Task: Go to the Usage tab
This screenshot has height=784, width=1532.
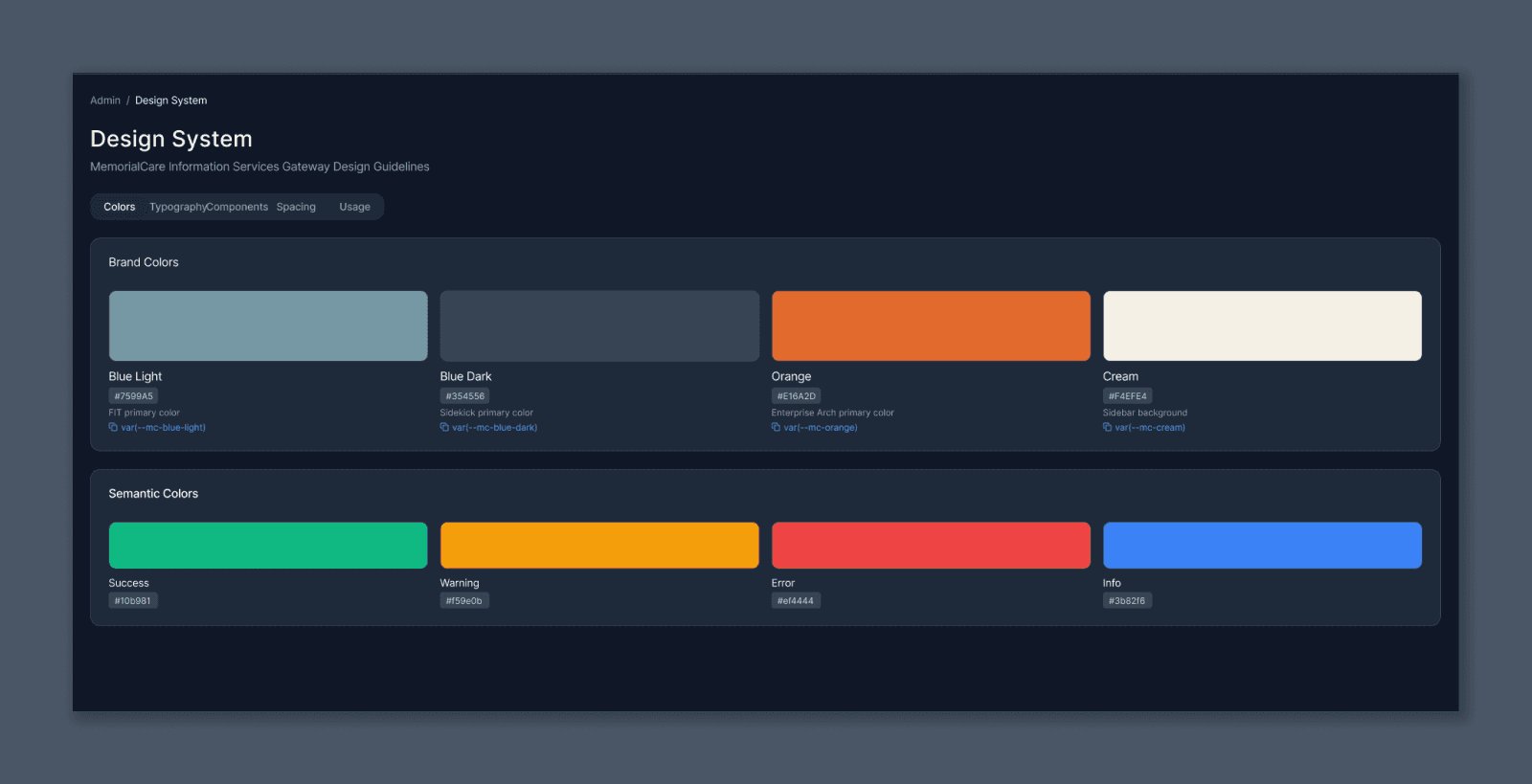Action: (x=354, y=207)
